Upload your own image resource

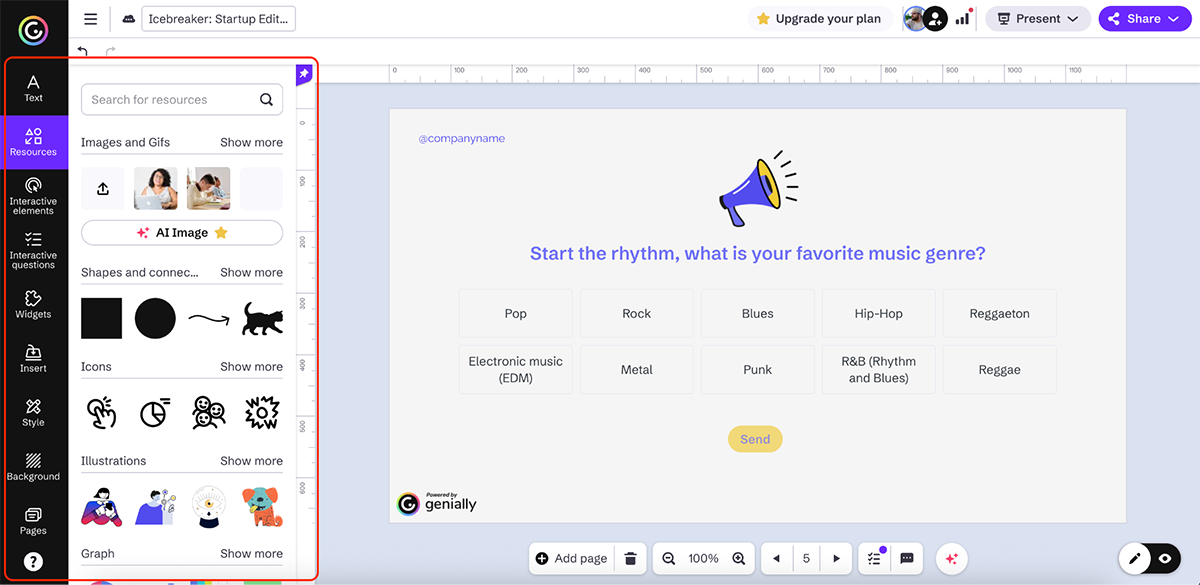click(103, 188)
